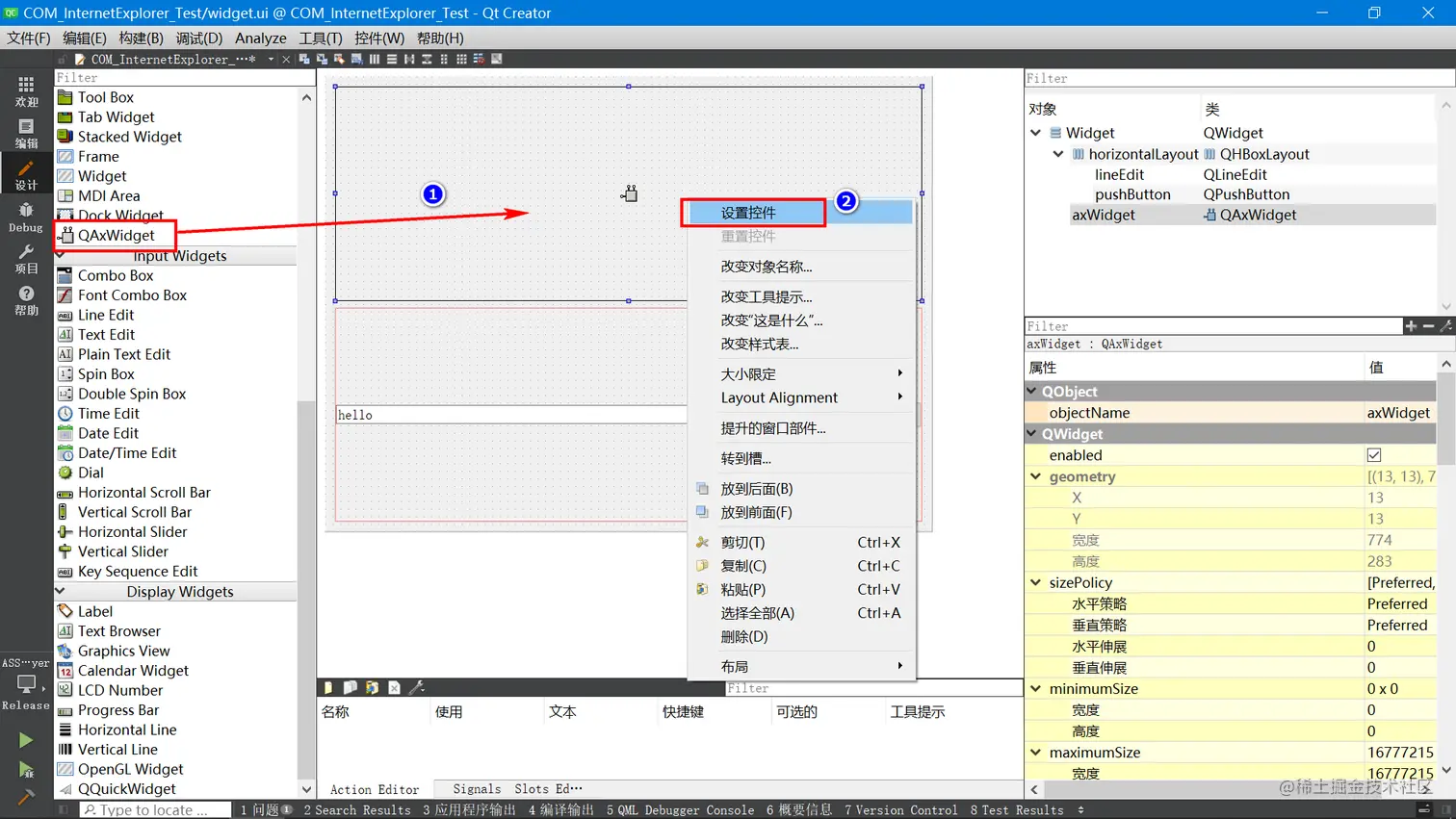Collapse the horizontalLayout tree node
1456x819 pixels.
(x=1058, y=154)
